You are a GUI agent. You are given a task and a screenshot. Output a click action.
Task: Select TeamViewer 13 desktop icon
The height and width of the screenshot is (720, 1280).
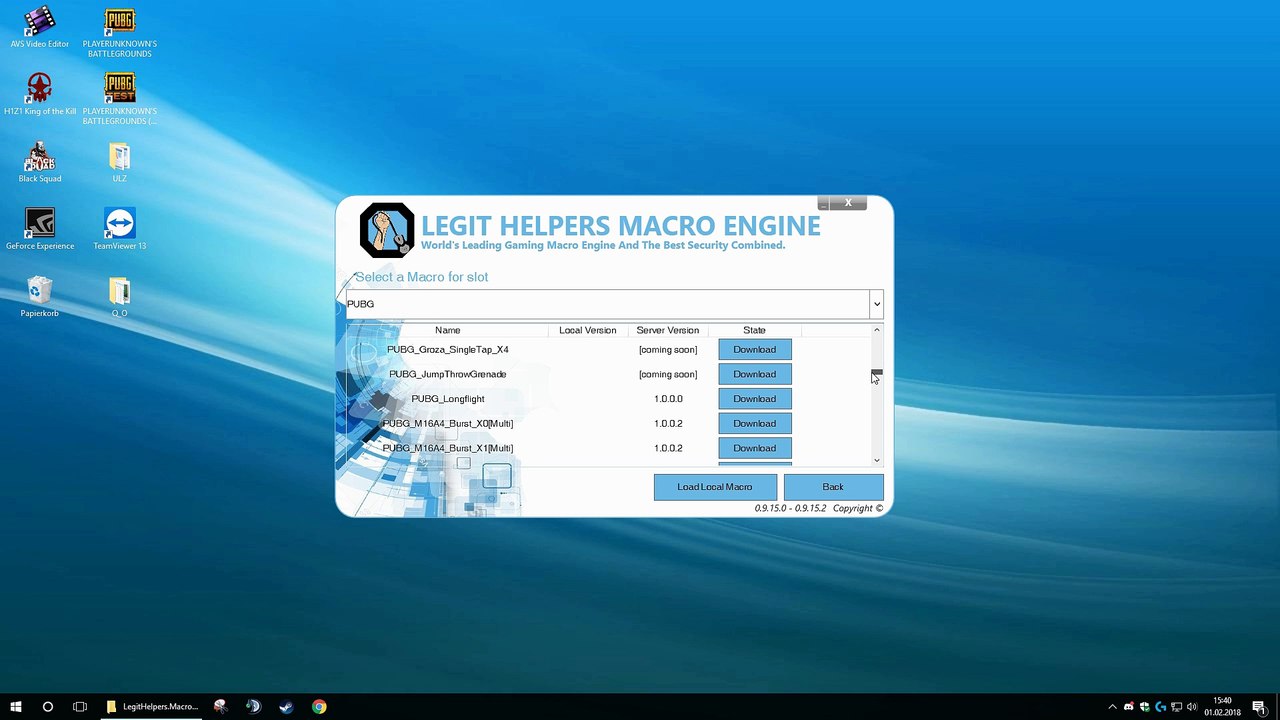pyautogui.click(x=120, y=229)
